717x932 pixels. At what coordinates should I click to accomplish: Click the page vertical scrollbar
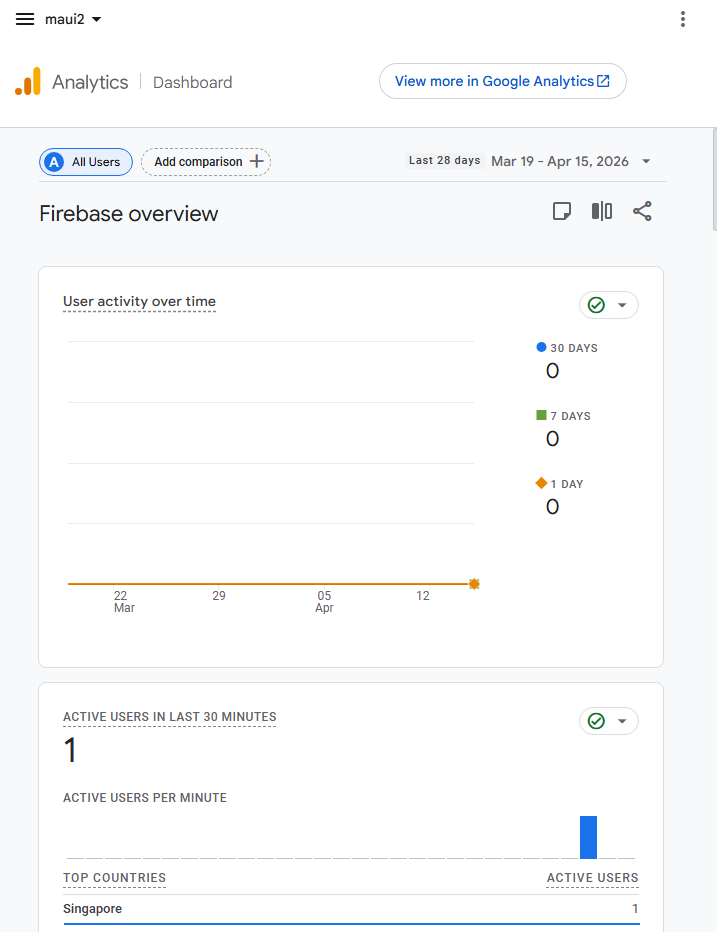click(x=714, y=180)
